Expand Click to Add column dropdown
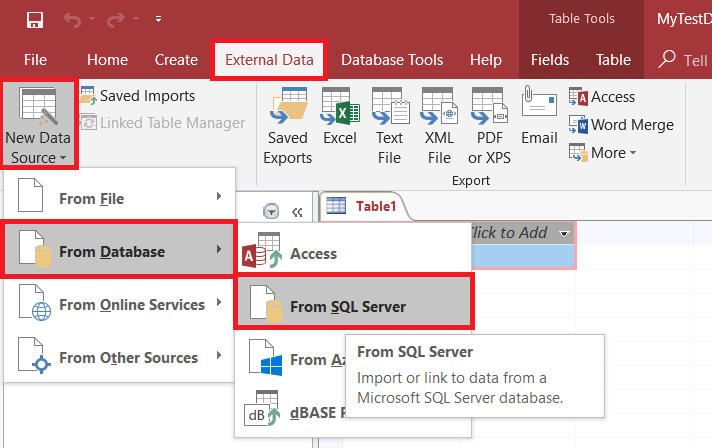 coord(565,233)
